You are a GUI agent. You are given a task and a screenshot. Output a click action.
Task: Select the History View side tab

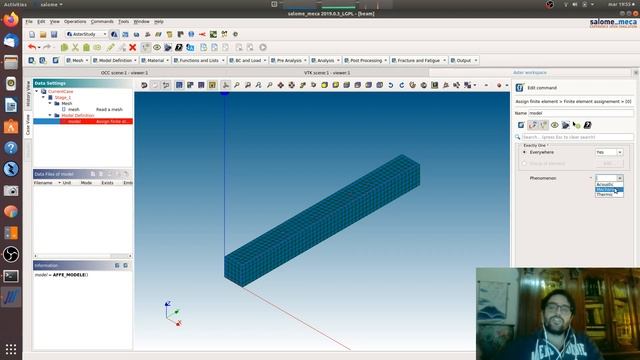(28, 94)
